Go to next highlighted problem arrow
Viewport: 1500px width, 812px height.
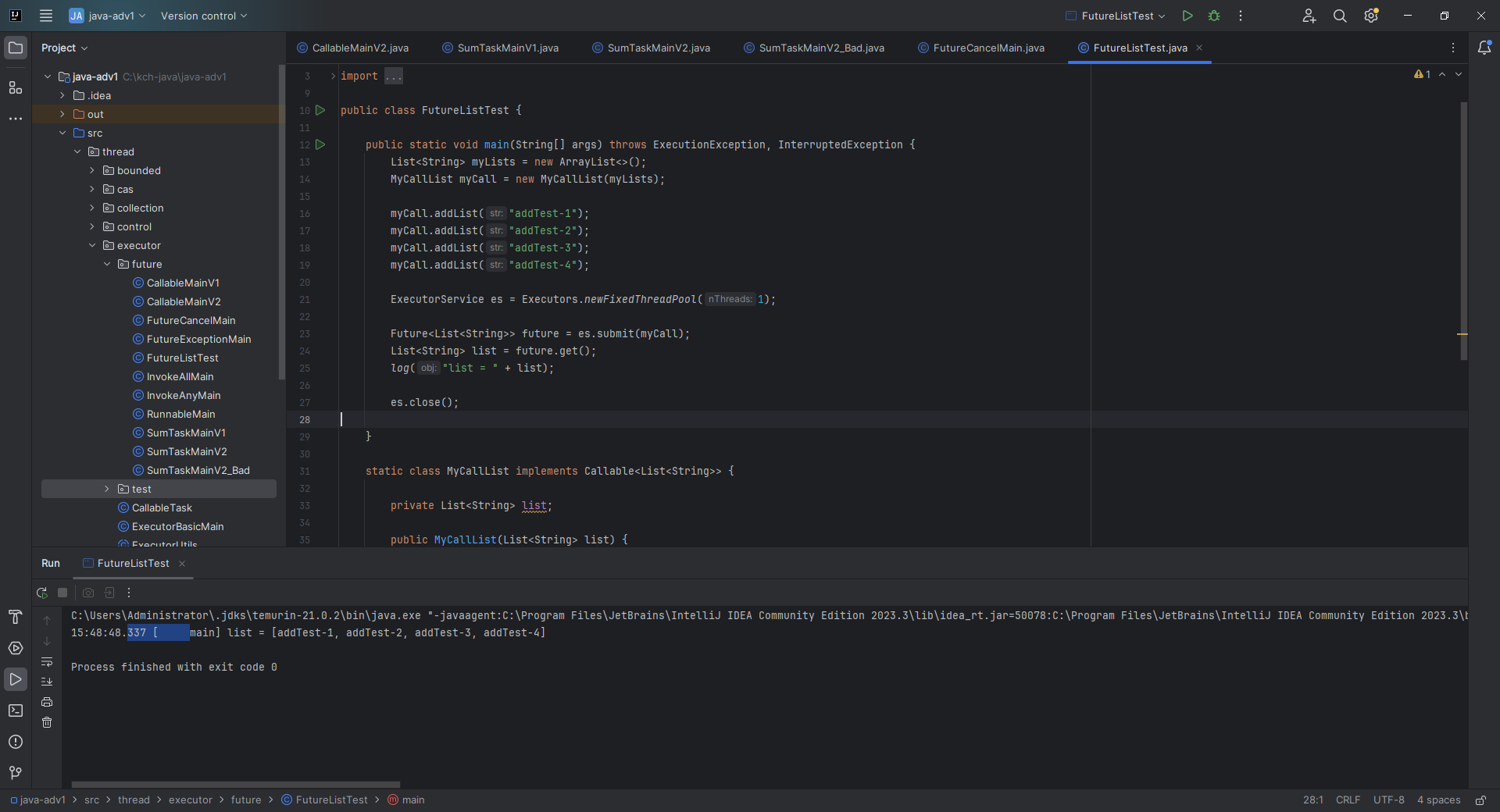1459,74
